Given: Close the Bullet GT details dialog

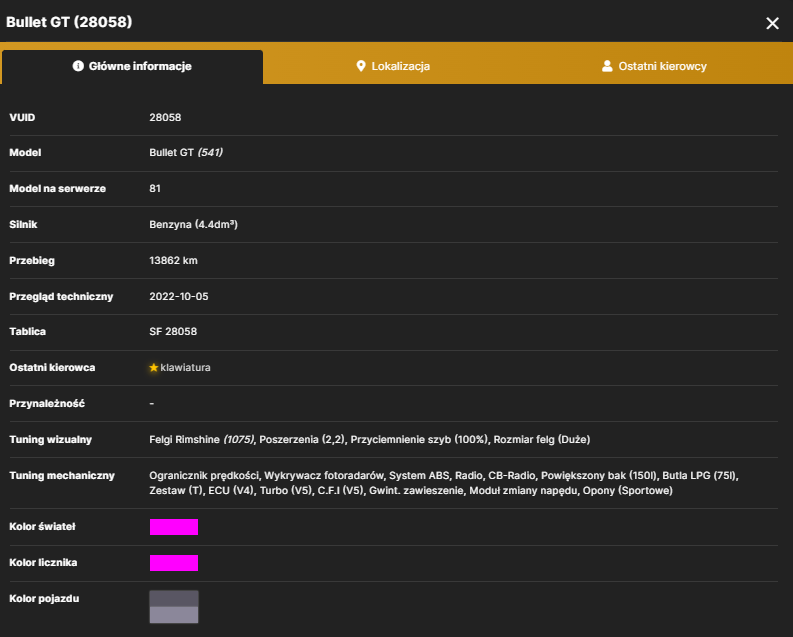Looking at the screenshot, I should 772,23.
